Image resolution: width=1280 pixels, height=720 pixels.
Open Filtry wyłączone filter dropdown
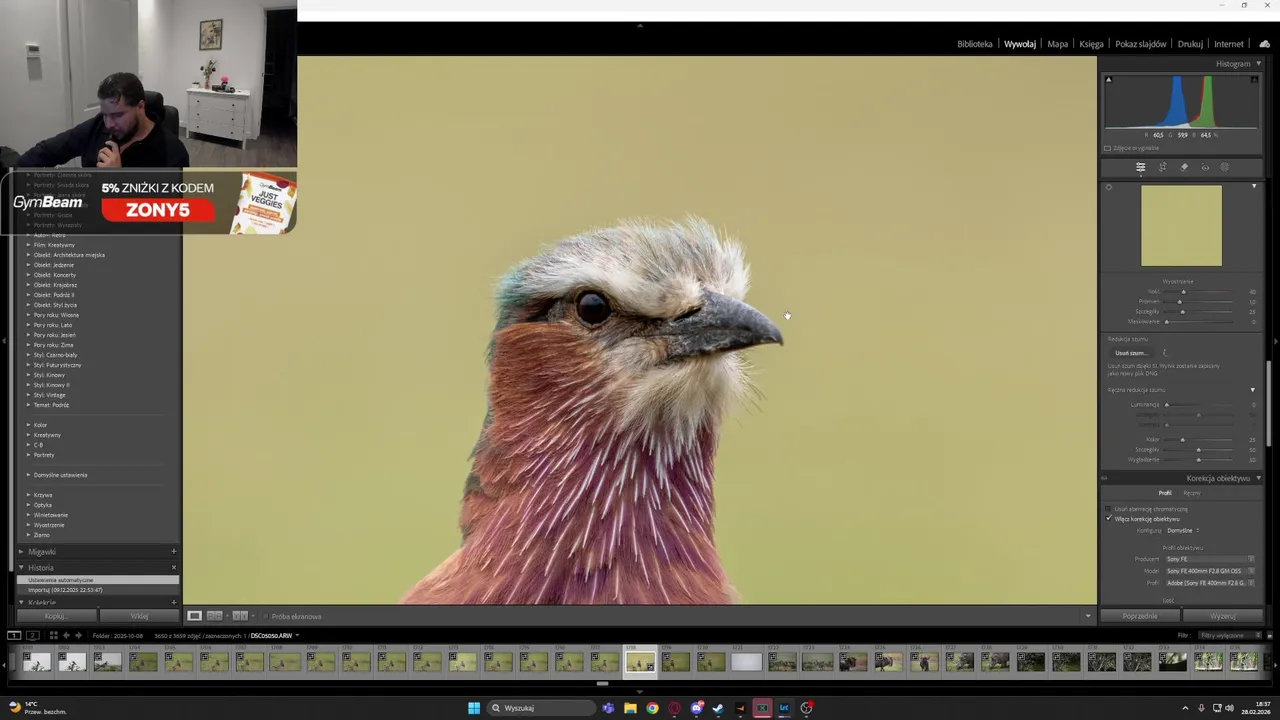point(1228,635)
